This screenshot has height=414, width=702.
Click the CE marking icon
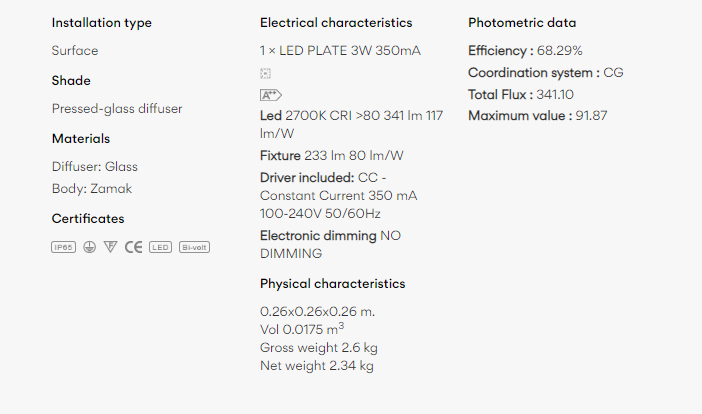click(133, 247)
